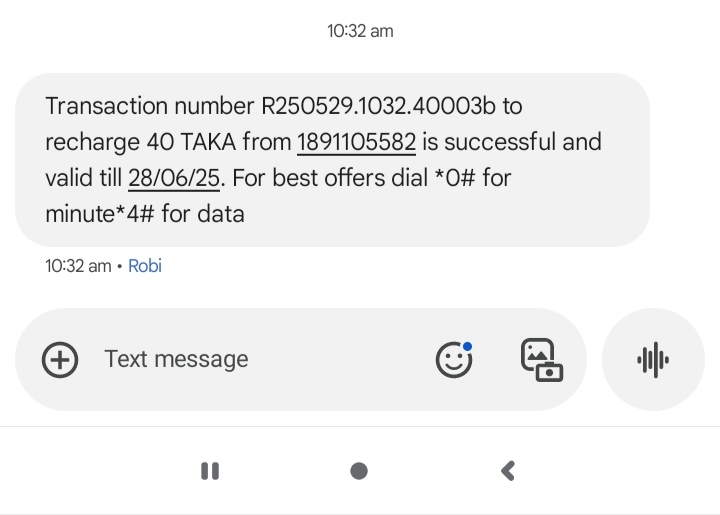Tap the centered 10:32 am timestamp at top
The width and height of the screenshot is (720, 515).
point(360,31)
